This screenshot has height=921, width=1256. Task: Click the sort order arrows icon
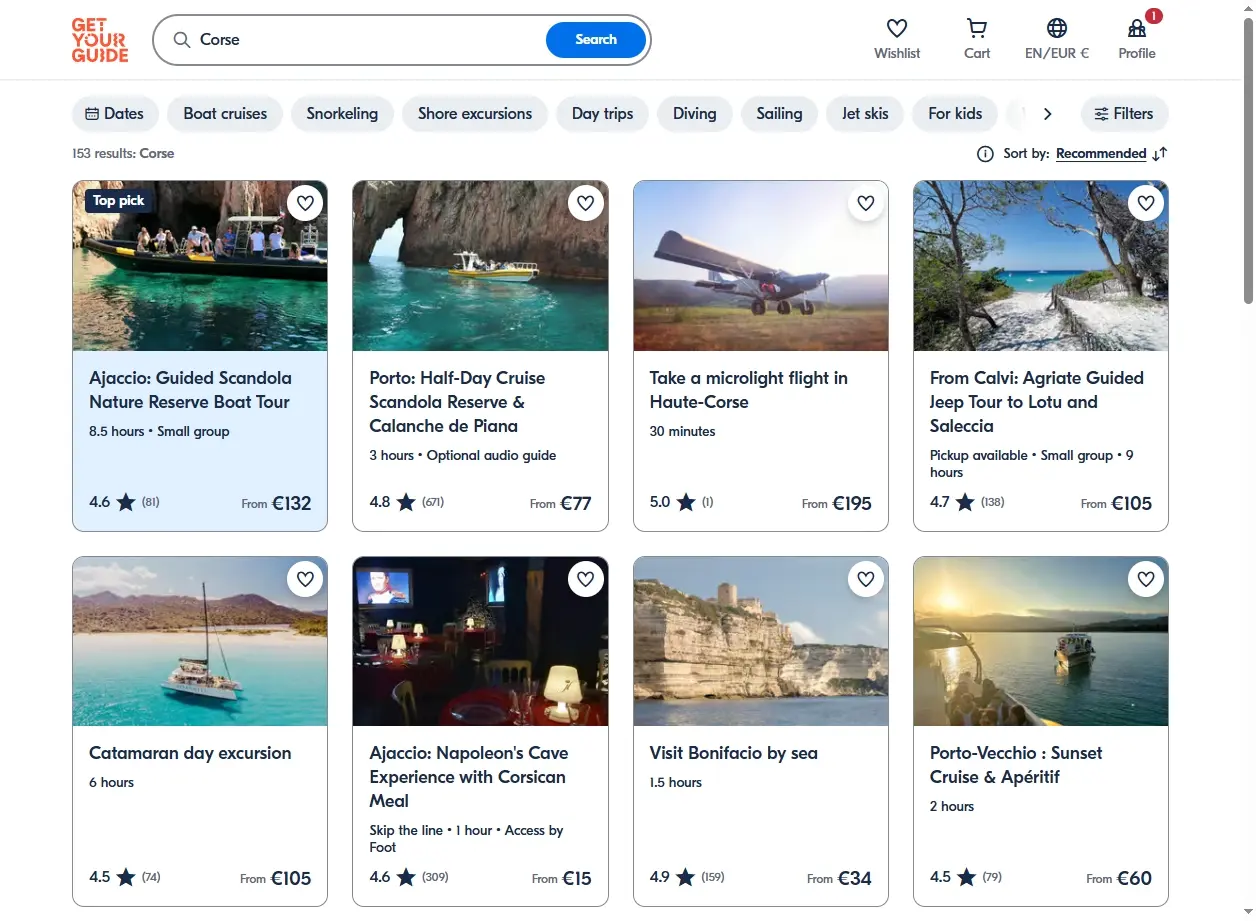(x=1160, y=154)
